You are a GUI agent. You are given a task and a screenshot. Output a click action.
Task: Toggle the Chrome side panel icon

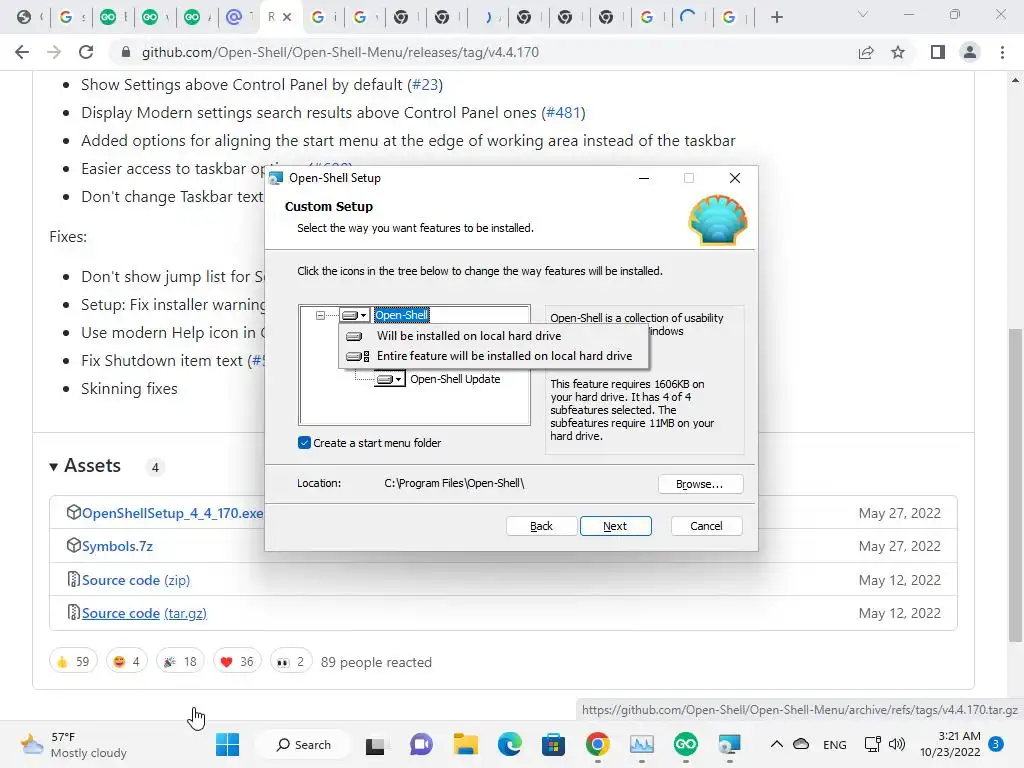(938, 52)
